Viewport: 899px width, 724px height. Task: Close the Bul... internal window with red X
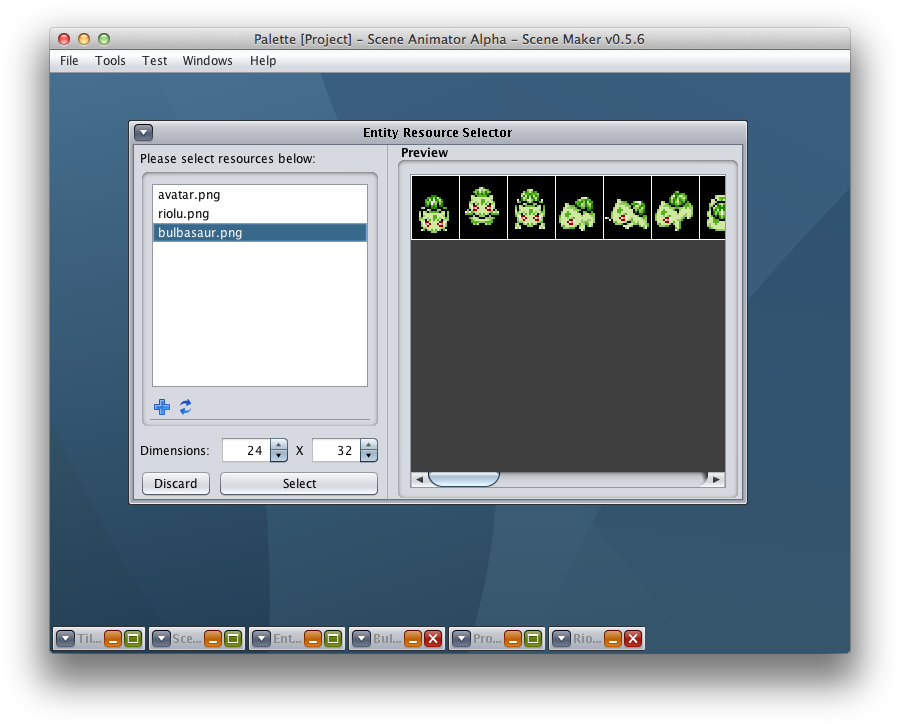click(x=432, y=638)
